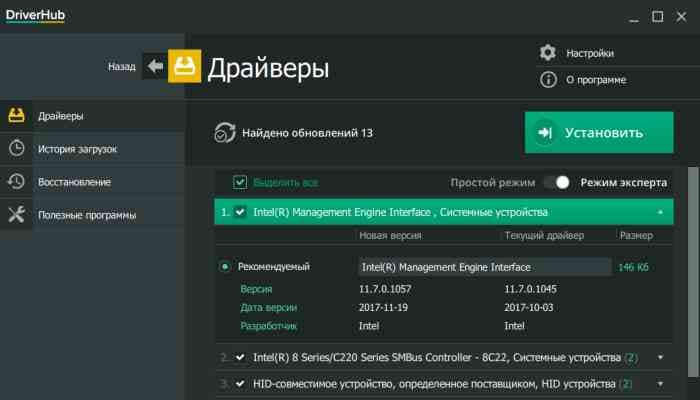Select the Recommended radio button
This screenshot has width=700, height=400.
click(x=225, y=267)
